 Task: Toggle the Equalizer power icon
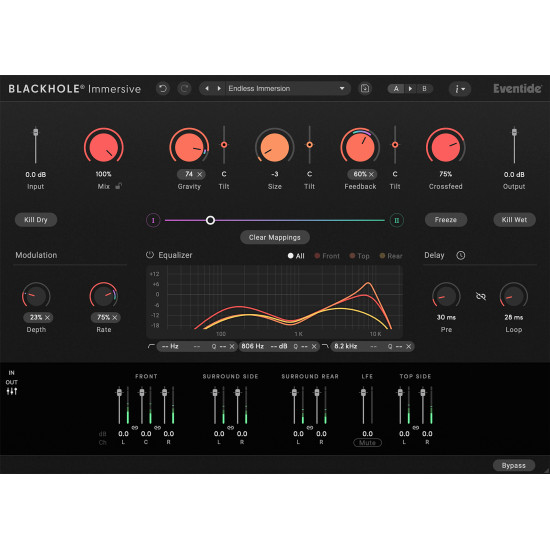(x=150, y=255)
